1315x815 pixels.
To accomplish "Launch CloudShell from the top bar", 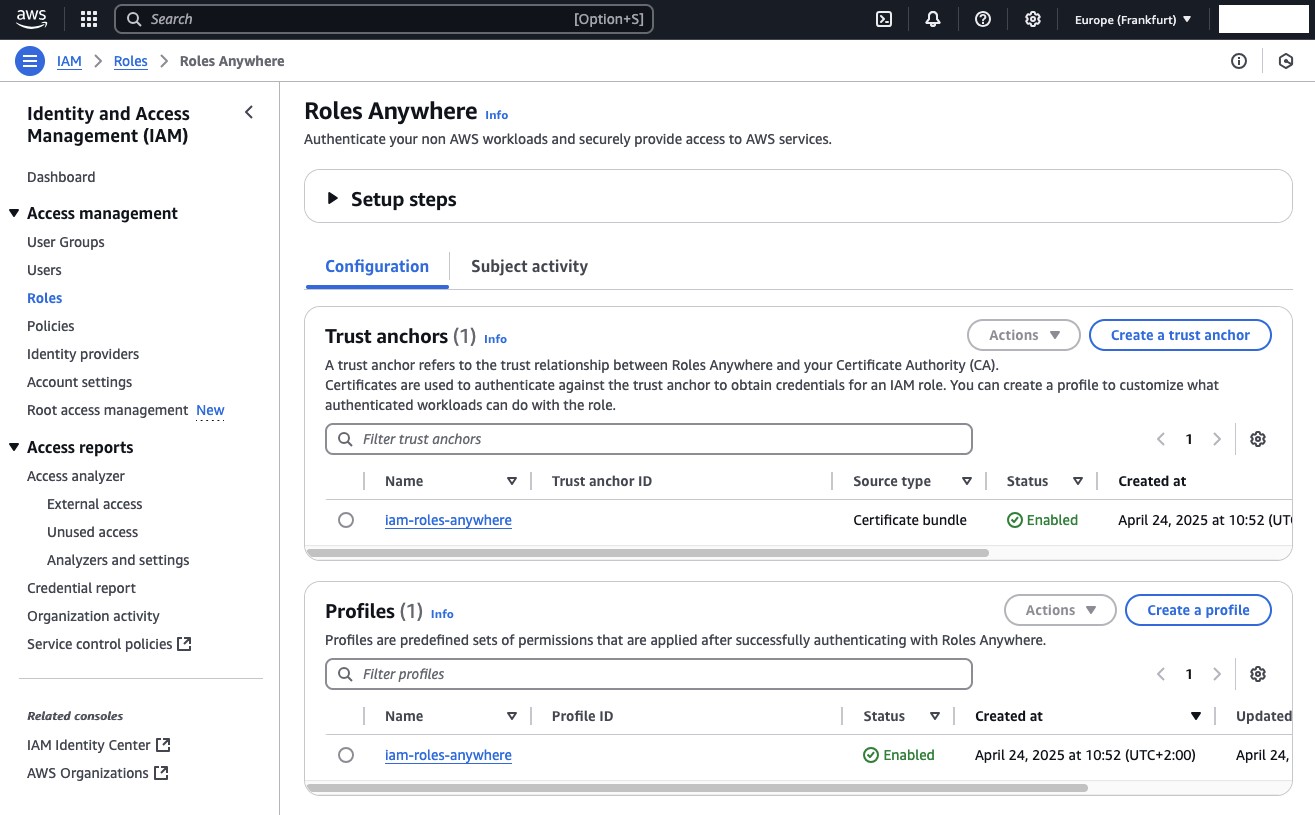I will coord(884,19).
